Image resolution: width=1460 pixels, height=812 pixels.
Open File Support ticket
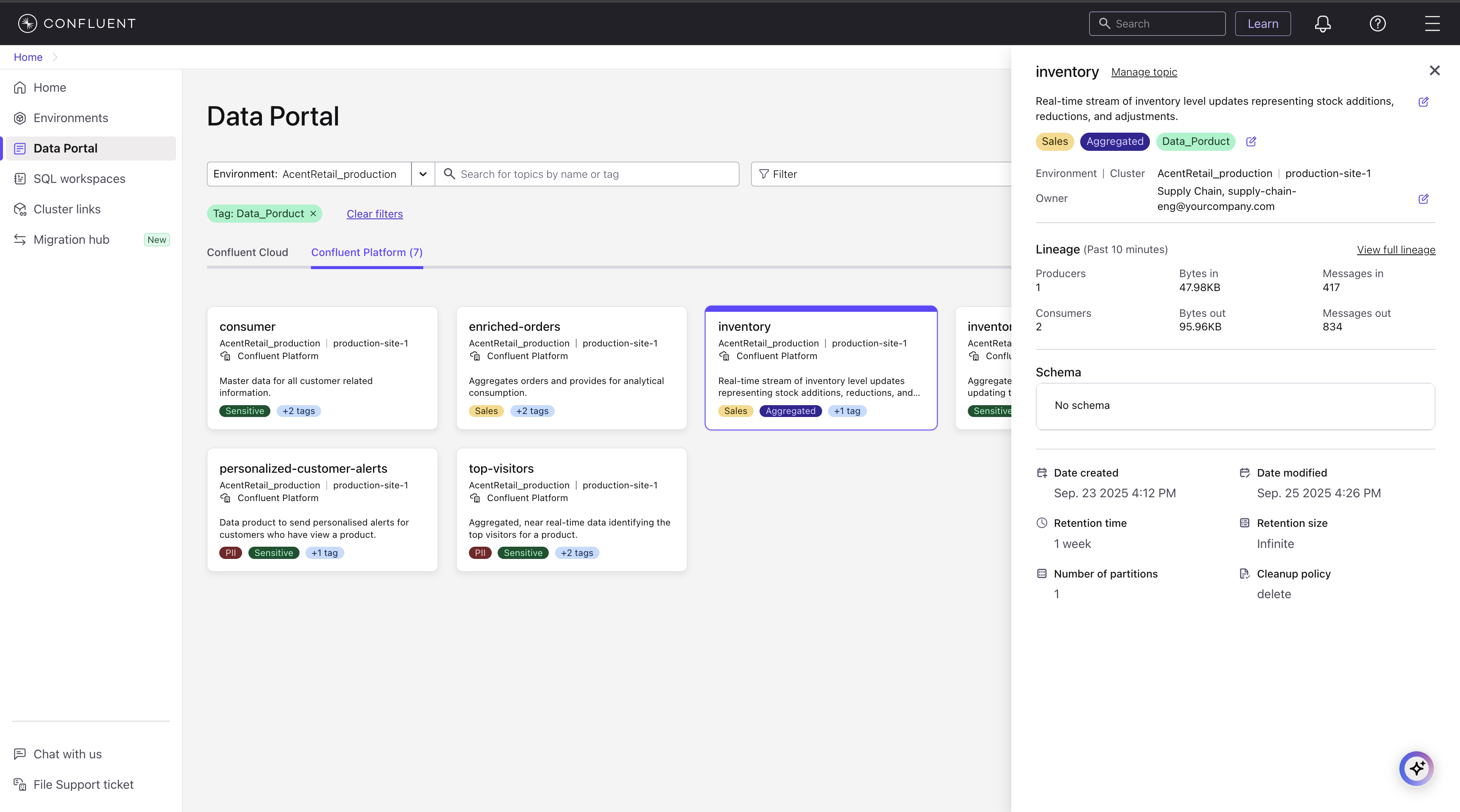pos(83,784)
